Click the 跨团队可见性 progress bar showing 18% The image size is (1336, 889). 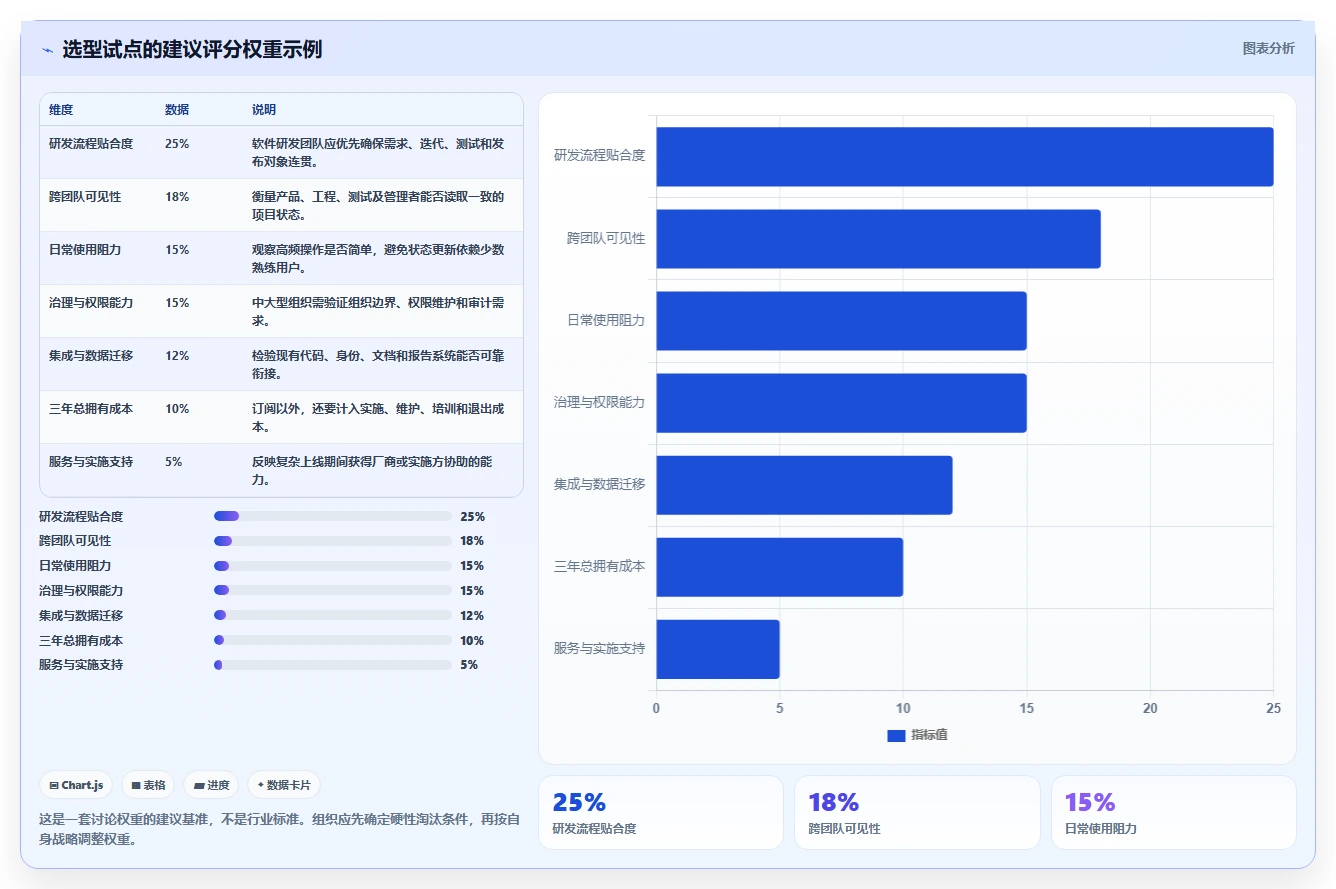click(x=333, y=541)
